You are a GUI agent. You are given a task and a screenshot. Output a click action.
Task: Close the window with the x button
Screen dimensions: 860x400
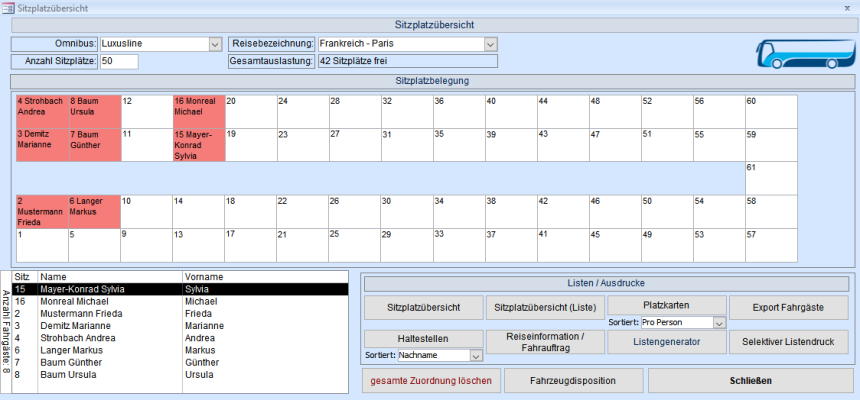(x=847, y=8)
